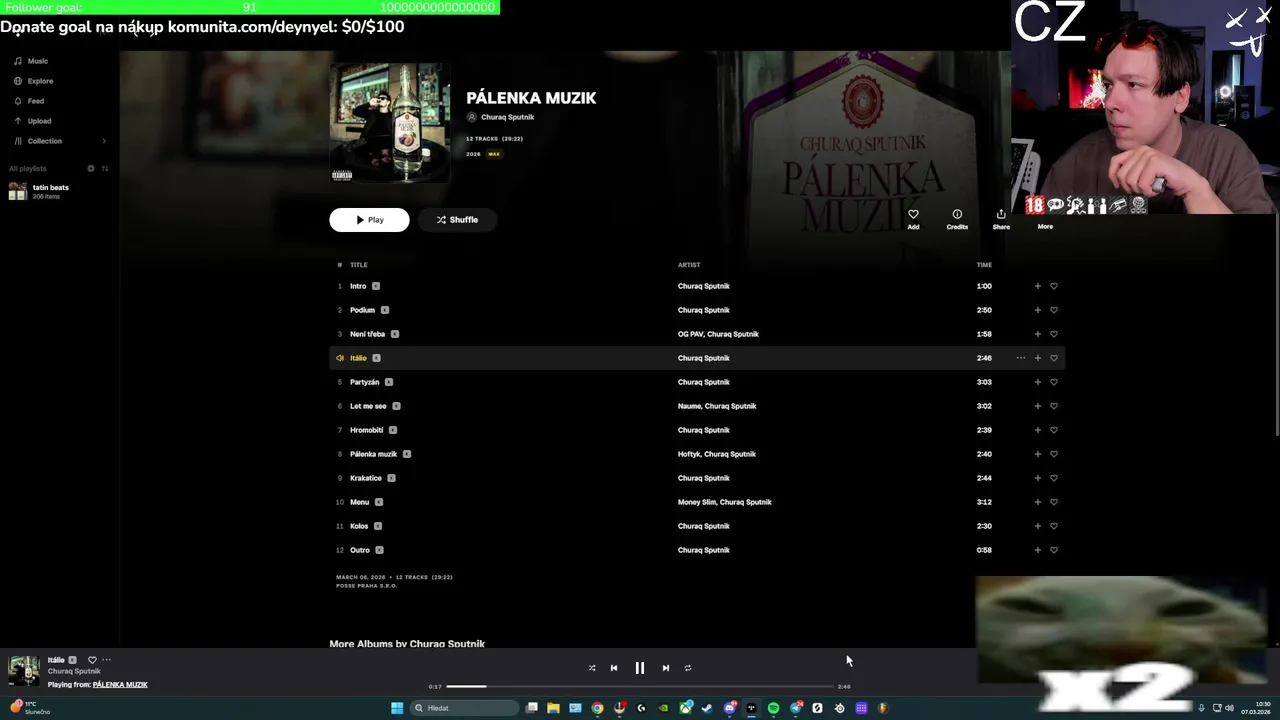Favorite the Pálenka muzik track
The height and width of the screenshot is (720, 1280).
pos(1053,454)
